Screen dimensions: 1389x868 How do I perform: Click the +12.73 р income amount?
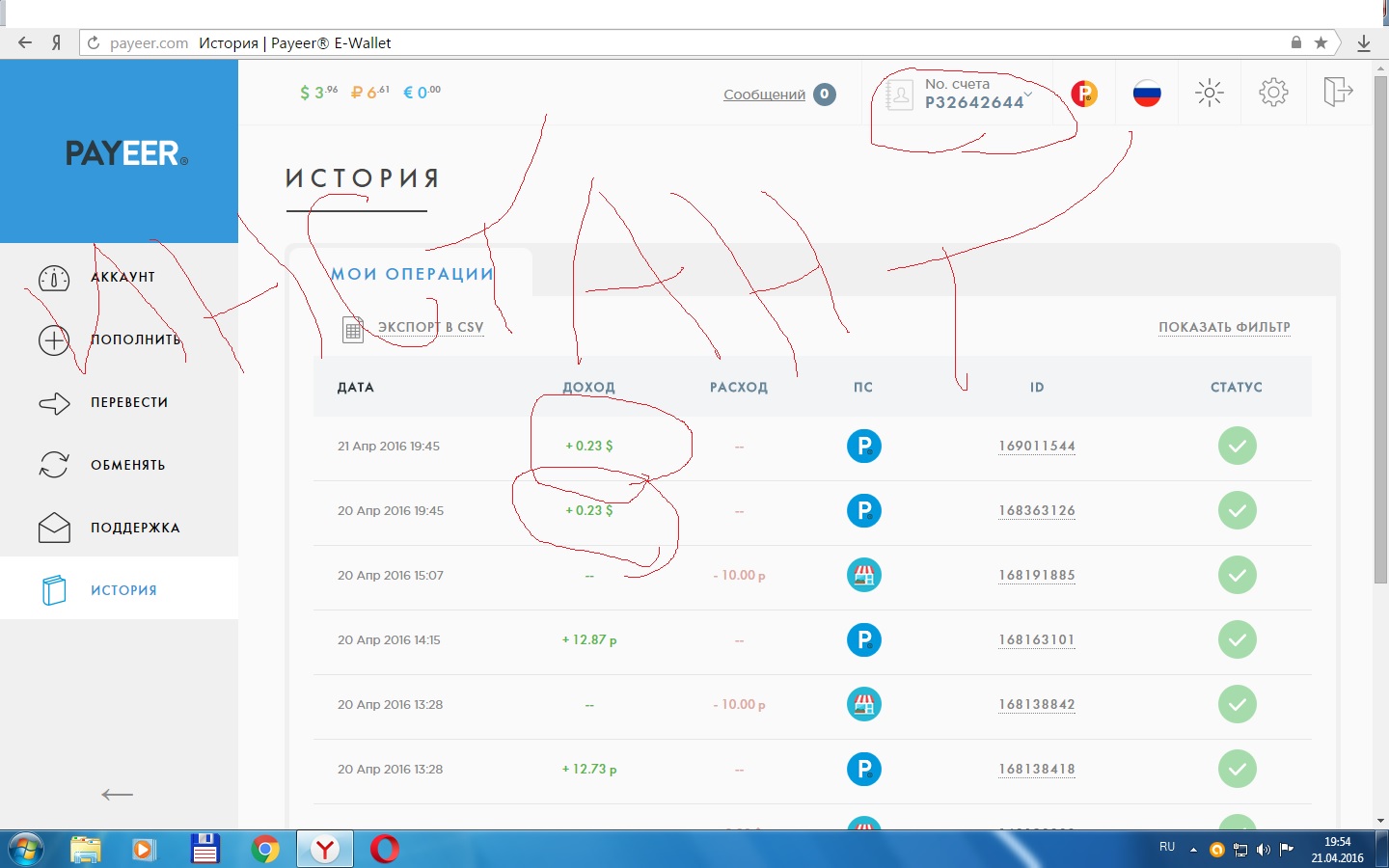[589, 769]
